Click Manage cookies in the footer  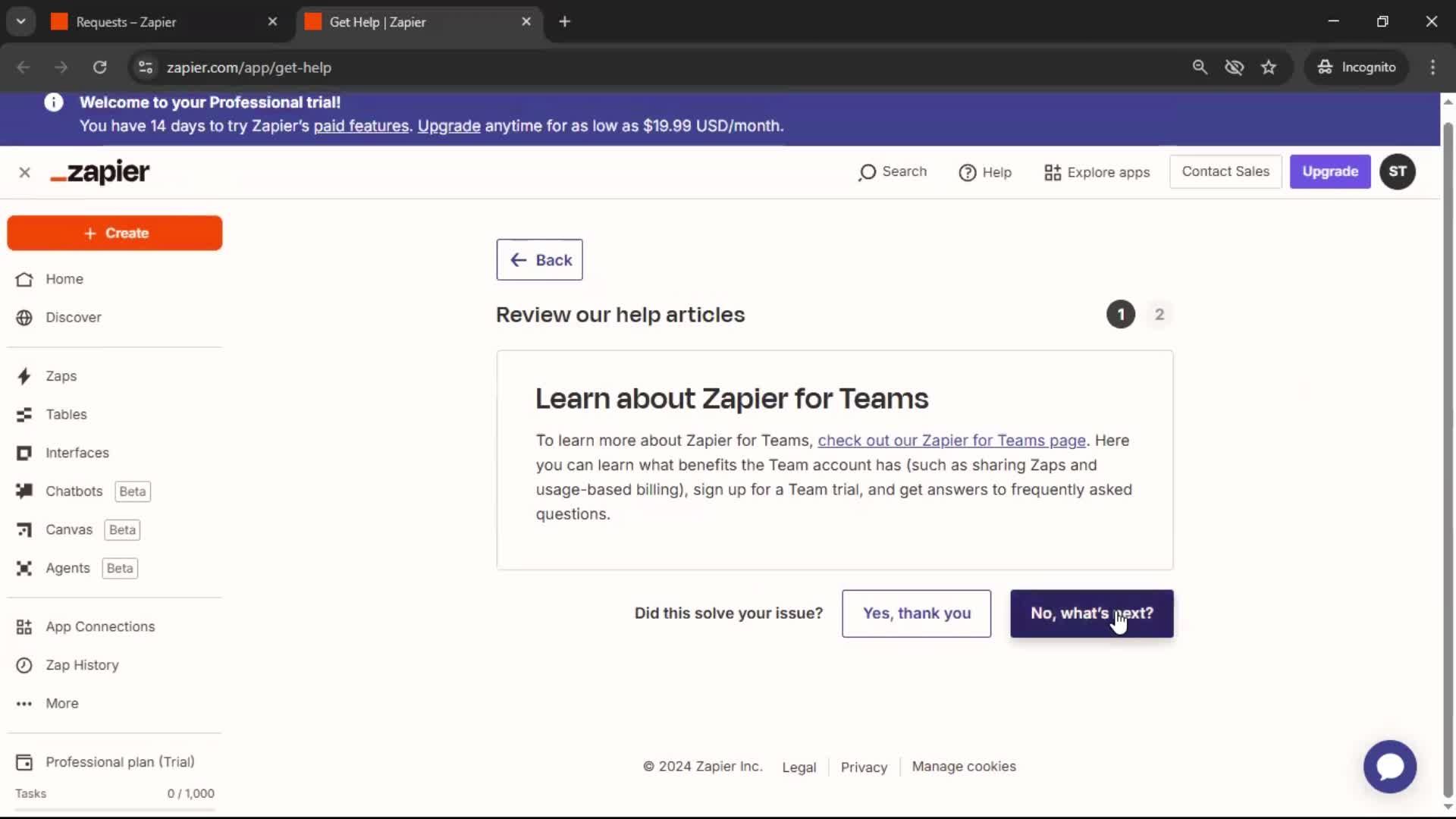(x=964, y=767)
